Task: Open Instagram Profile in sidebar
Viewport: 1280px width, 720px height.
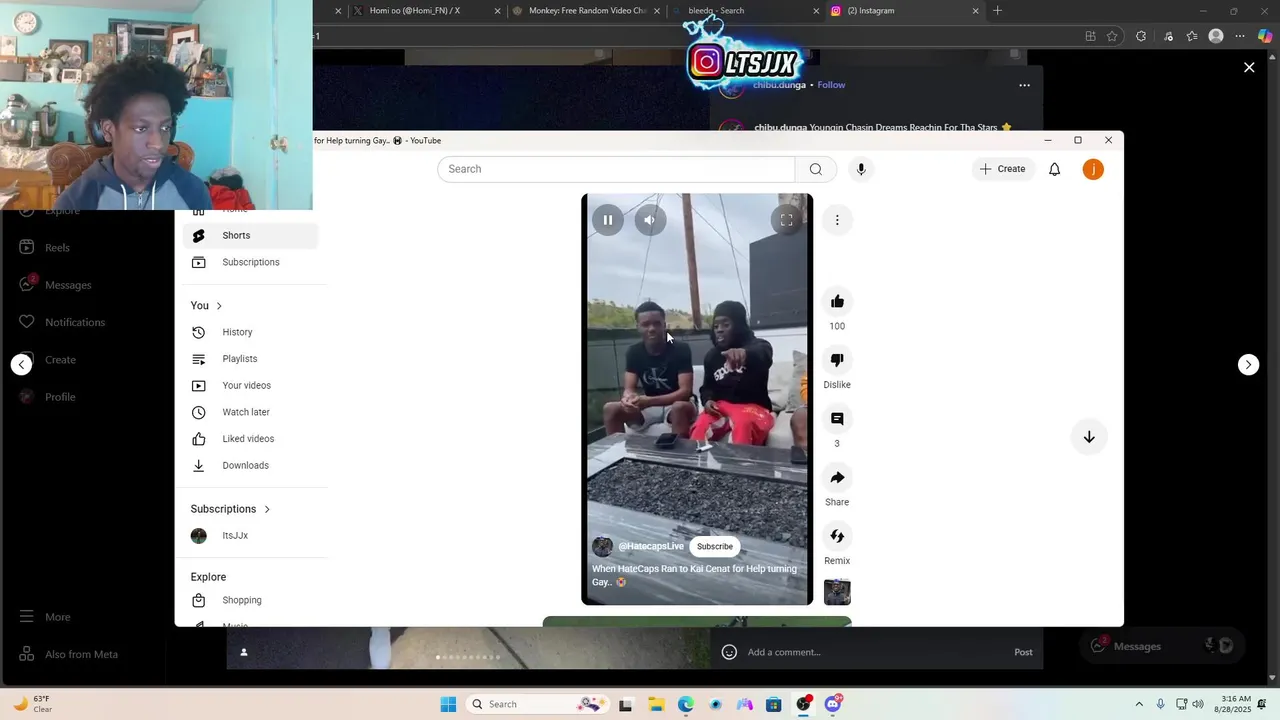Action: click(x=48, y=397)
